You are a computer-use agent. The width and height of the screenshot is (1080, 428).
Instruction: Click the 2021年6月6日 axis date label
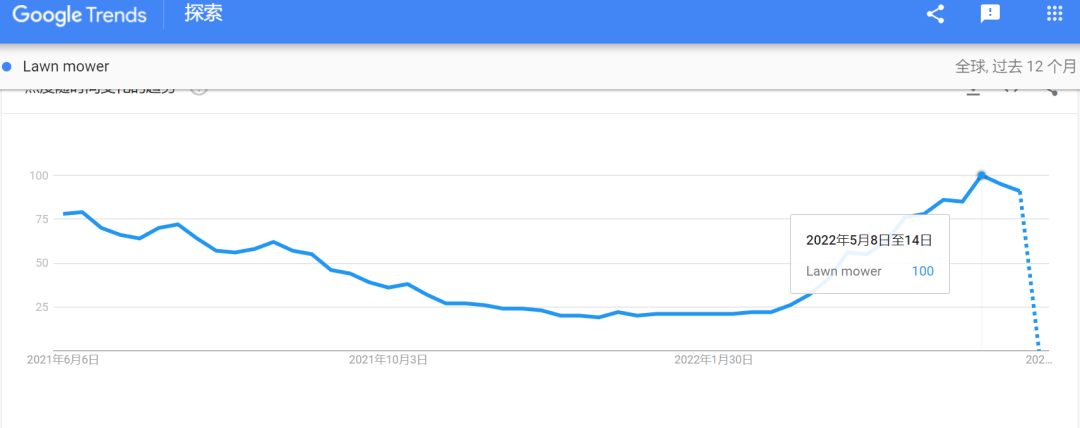pyautogui.click(x=63, y=360)
